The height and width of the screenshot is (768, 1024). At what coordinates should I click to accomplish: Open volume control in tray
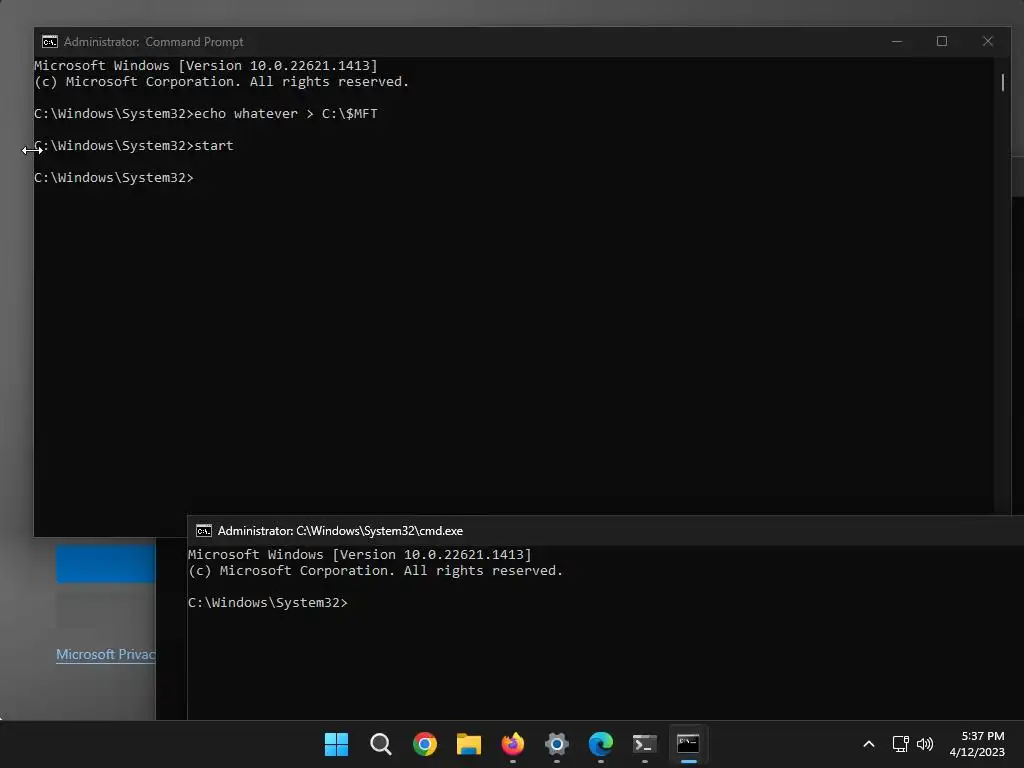point(925,744)
